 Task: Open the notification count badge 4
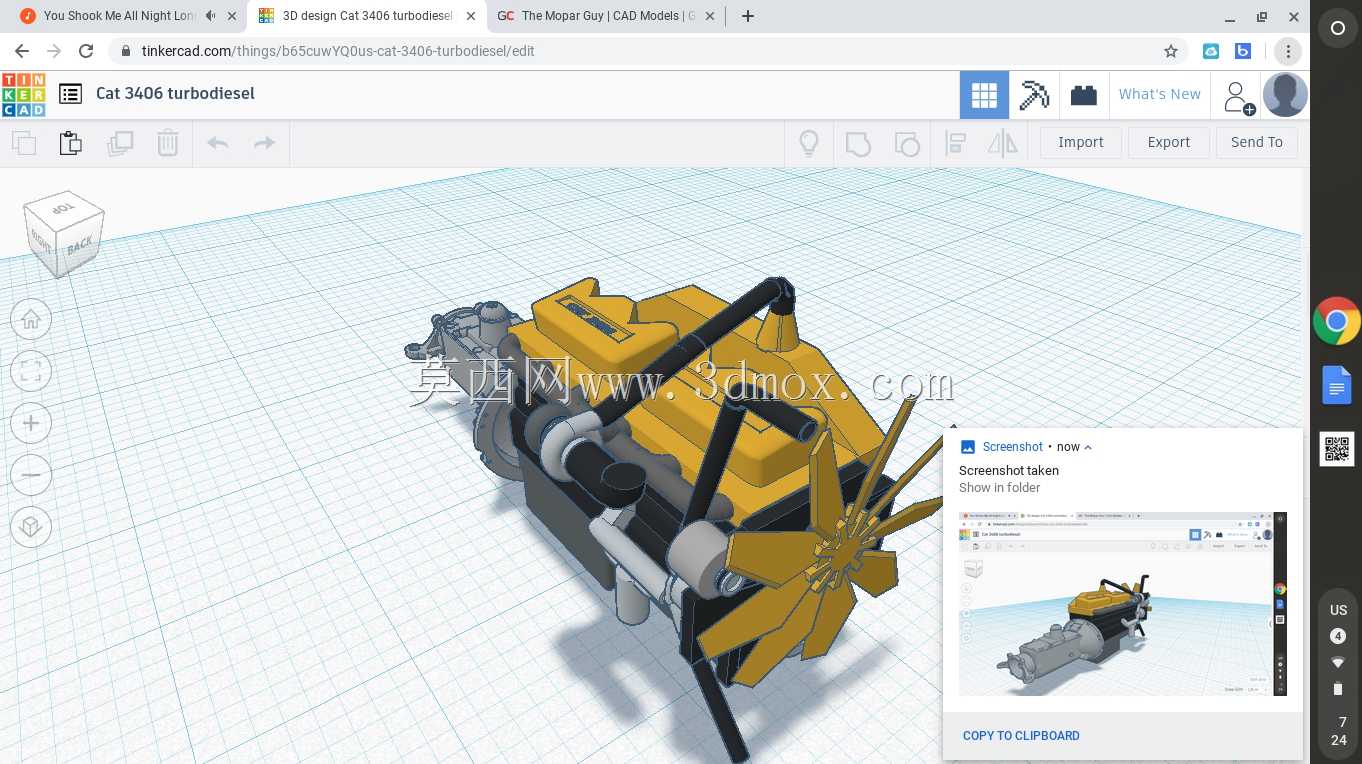(1338, 636)
